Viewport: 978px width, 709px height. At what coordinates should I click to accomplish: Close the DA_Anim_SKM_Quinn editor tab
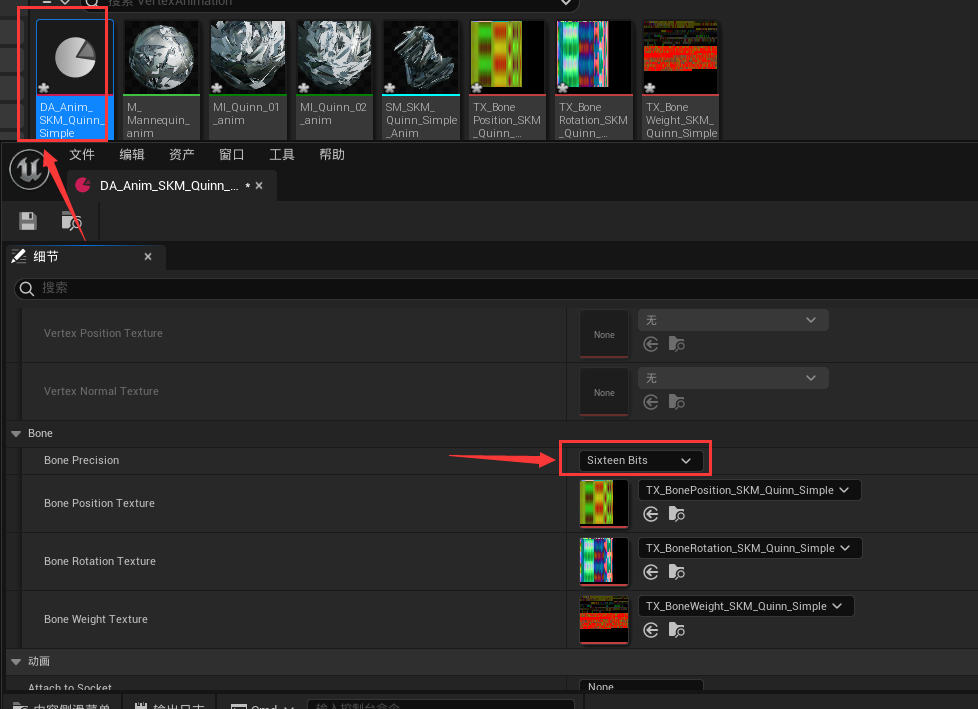(x=259, y=186)
